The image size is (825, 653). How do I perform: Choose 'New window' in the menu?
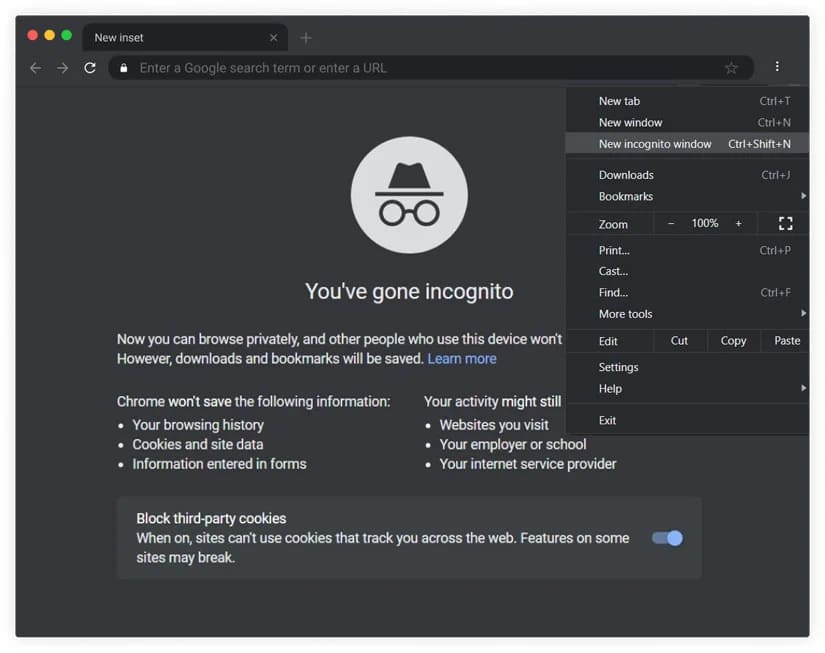[x=687, y=123]
